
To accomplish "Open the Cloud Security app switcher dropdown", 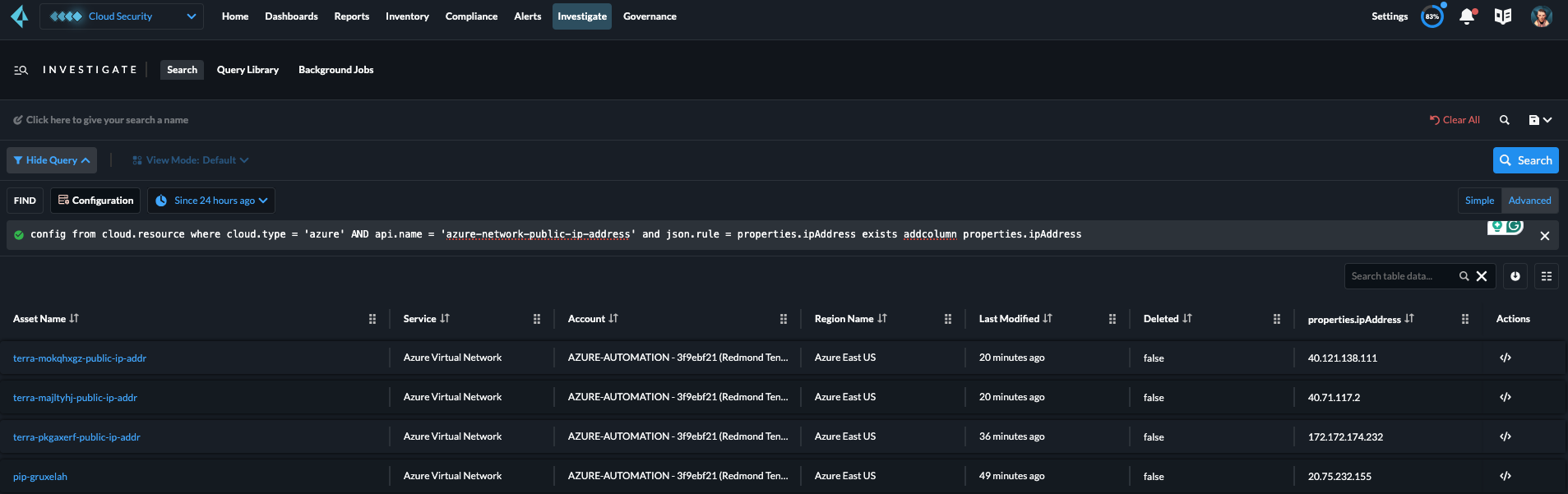I will 122,16.
